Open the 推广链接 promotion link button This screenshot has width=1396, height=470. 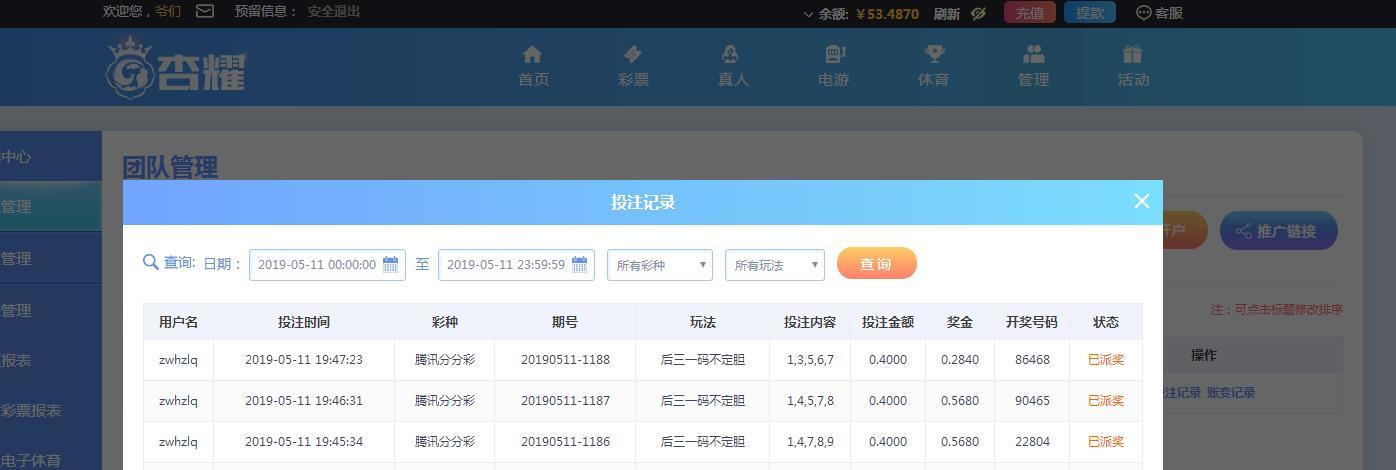coord(1277,231)
